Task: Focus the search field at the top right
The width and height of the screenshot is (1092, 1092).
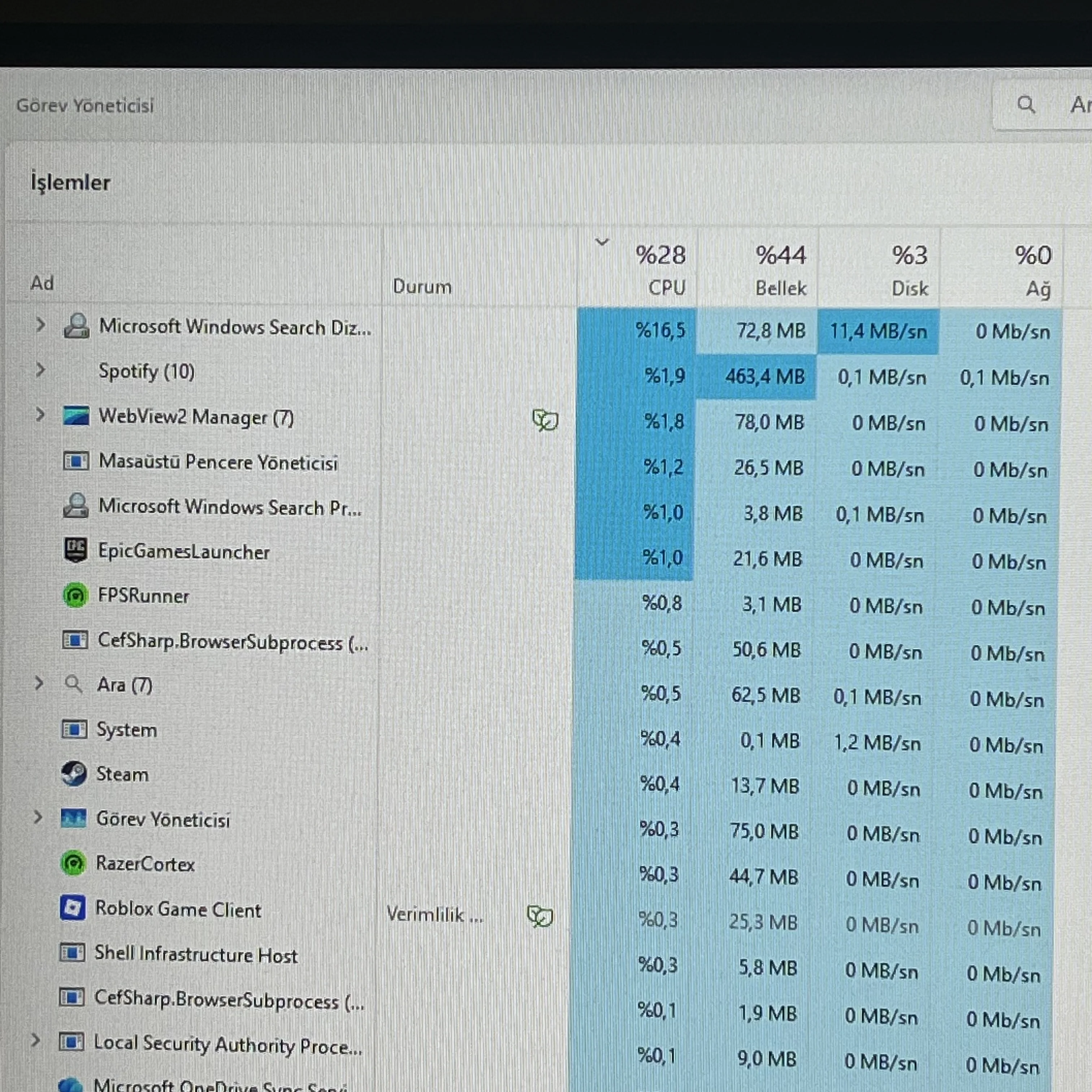Action: [x=1043, y=105]
